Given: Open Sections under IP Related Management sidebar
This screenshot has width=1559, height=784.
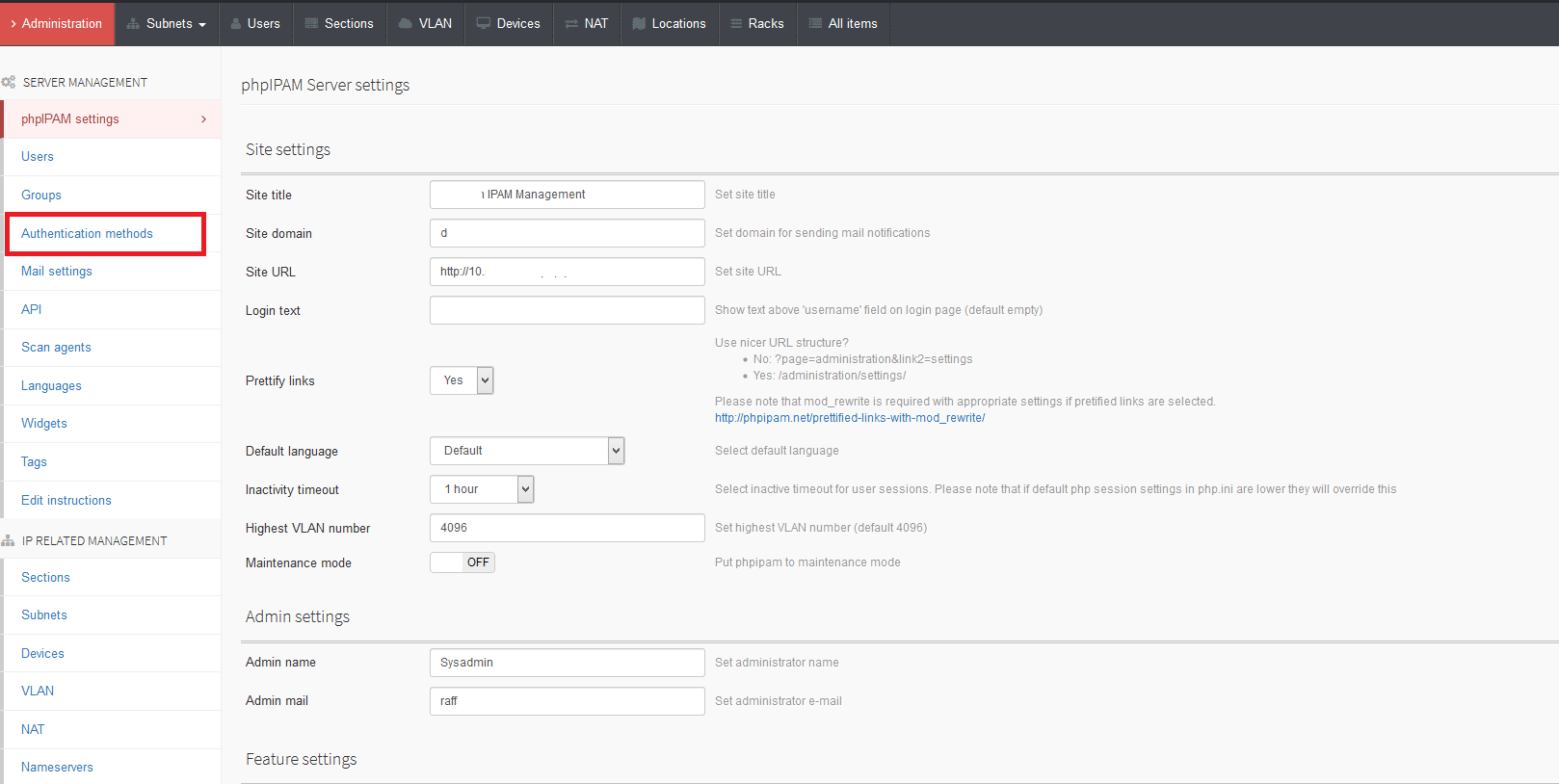Looking at the screenshot, I should coord(112,578).
